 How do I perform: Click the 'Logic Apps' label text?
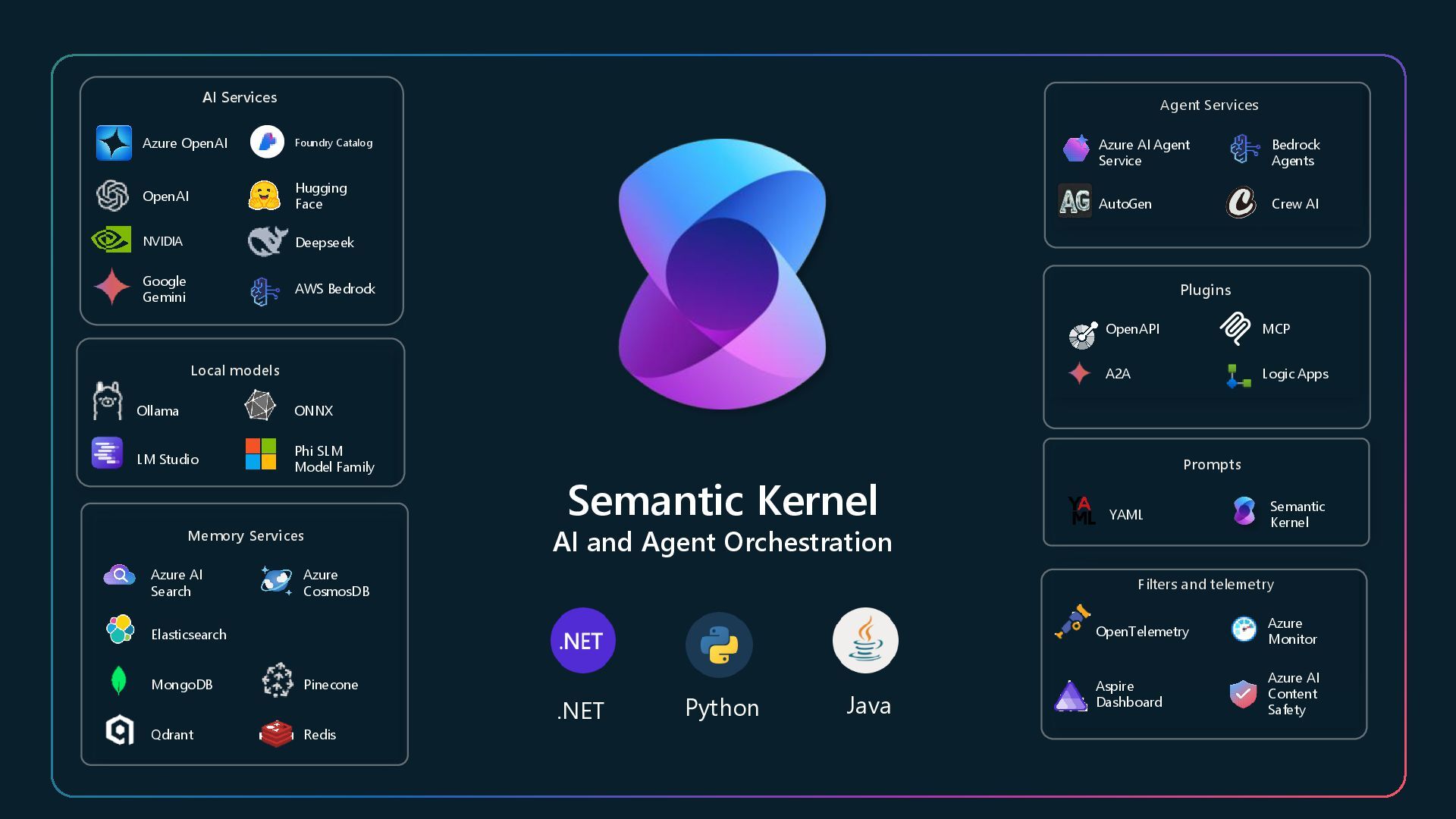[1295, 374]
